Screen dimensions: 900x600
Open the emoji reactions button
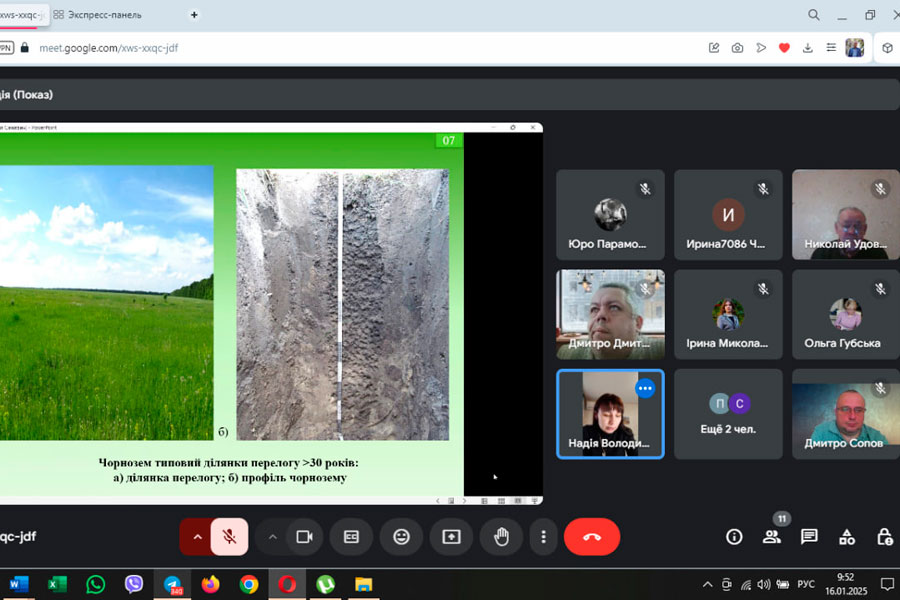(401, 537)
